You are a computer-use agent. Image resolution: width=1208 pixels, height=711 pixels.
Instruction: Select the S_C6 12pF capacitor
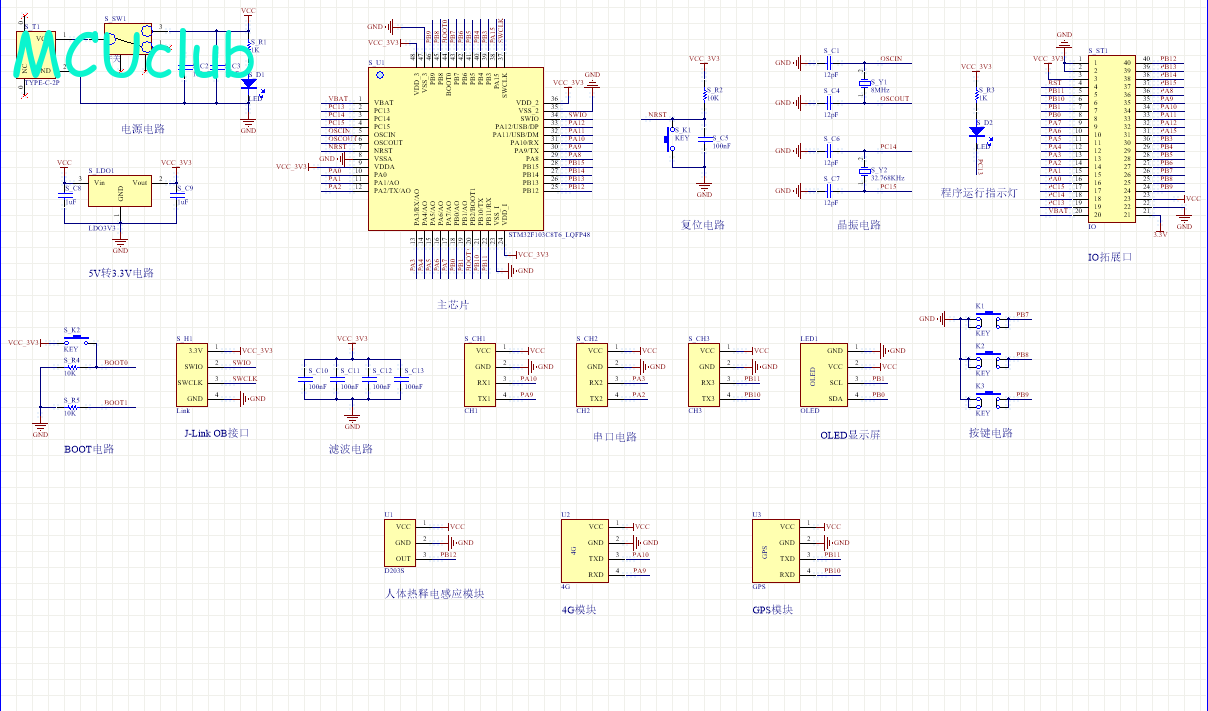point(831,150)
